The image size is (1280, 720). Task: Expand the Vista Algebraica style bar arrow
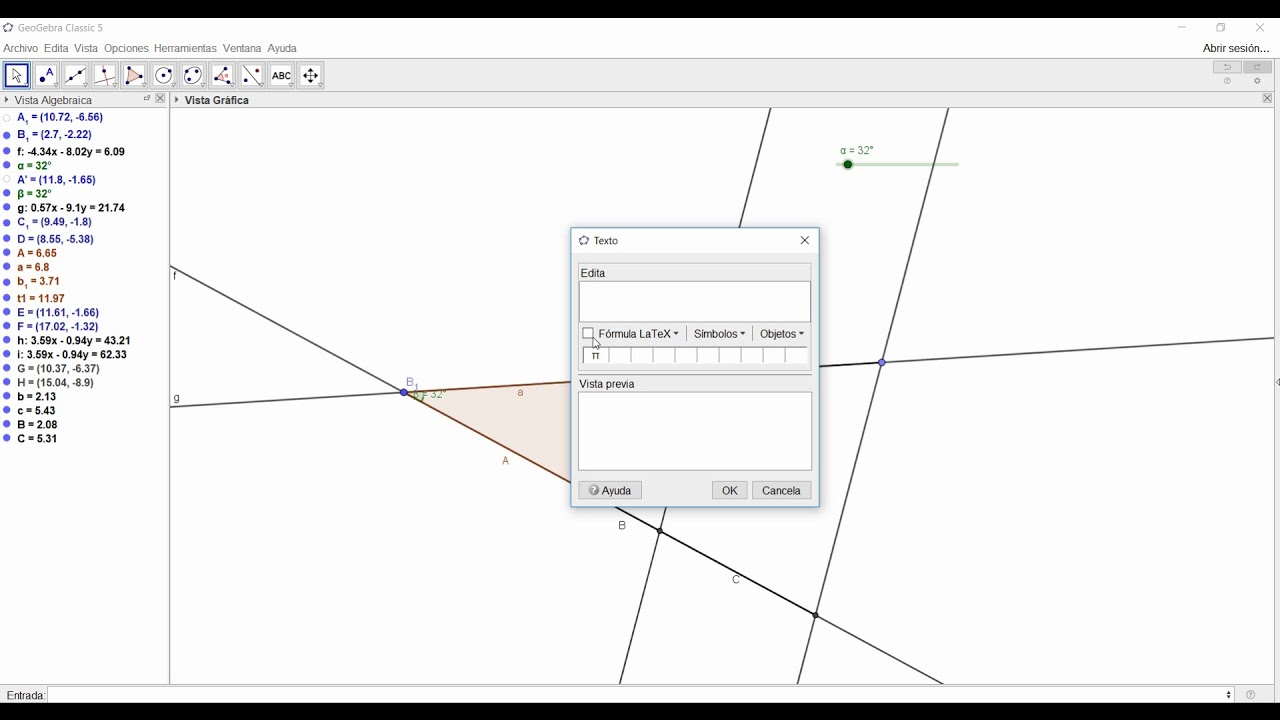click(x=7, y=100)
